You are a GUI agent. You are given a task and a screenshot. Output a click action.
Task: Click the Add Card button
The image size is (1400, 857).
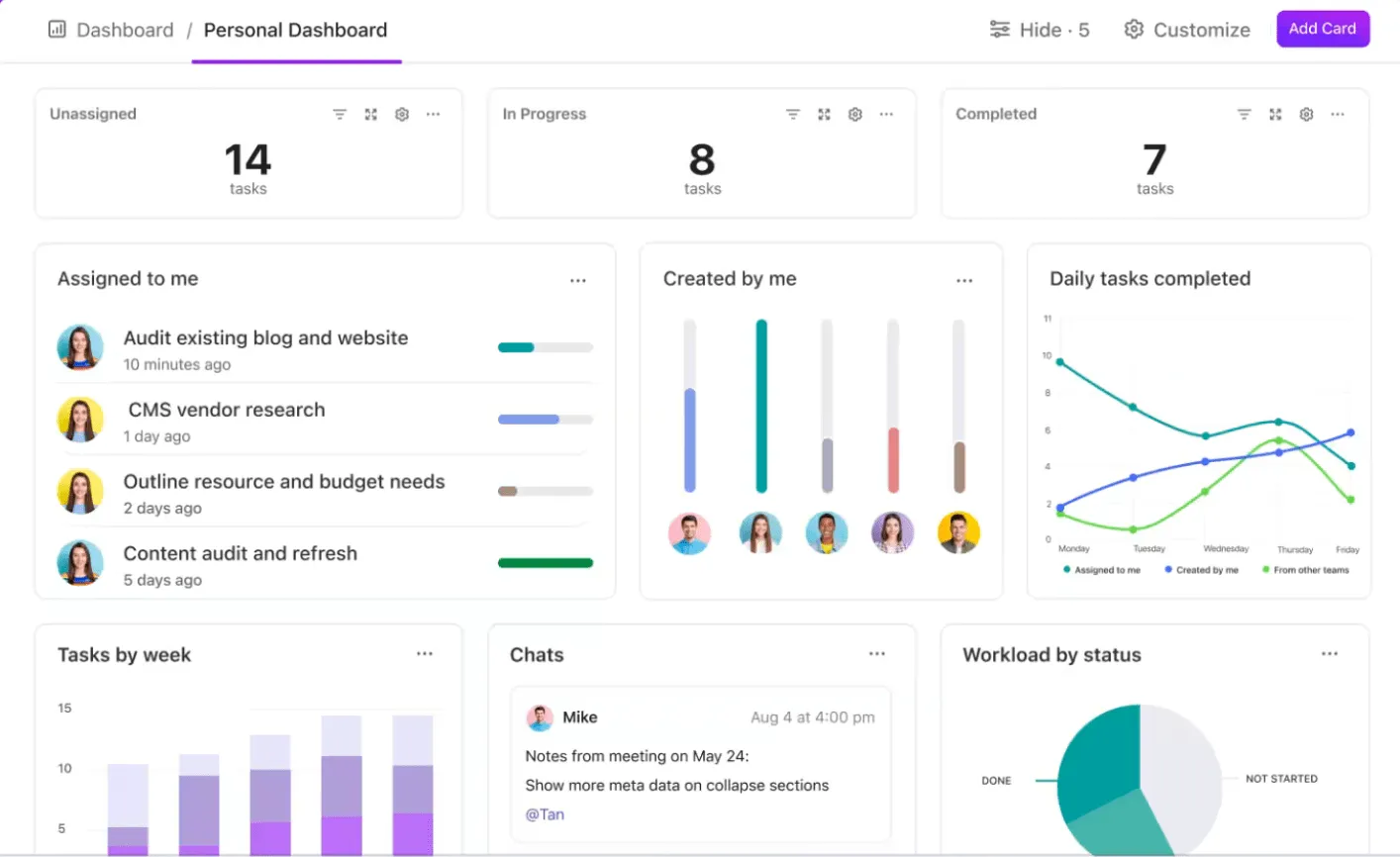[x=1322, y=29]
